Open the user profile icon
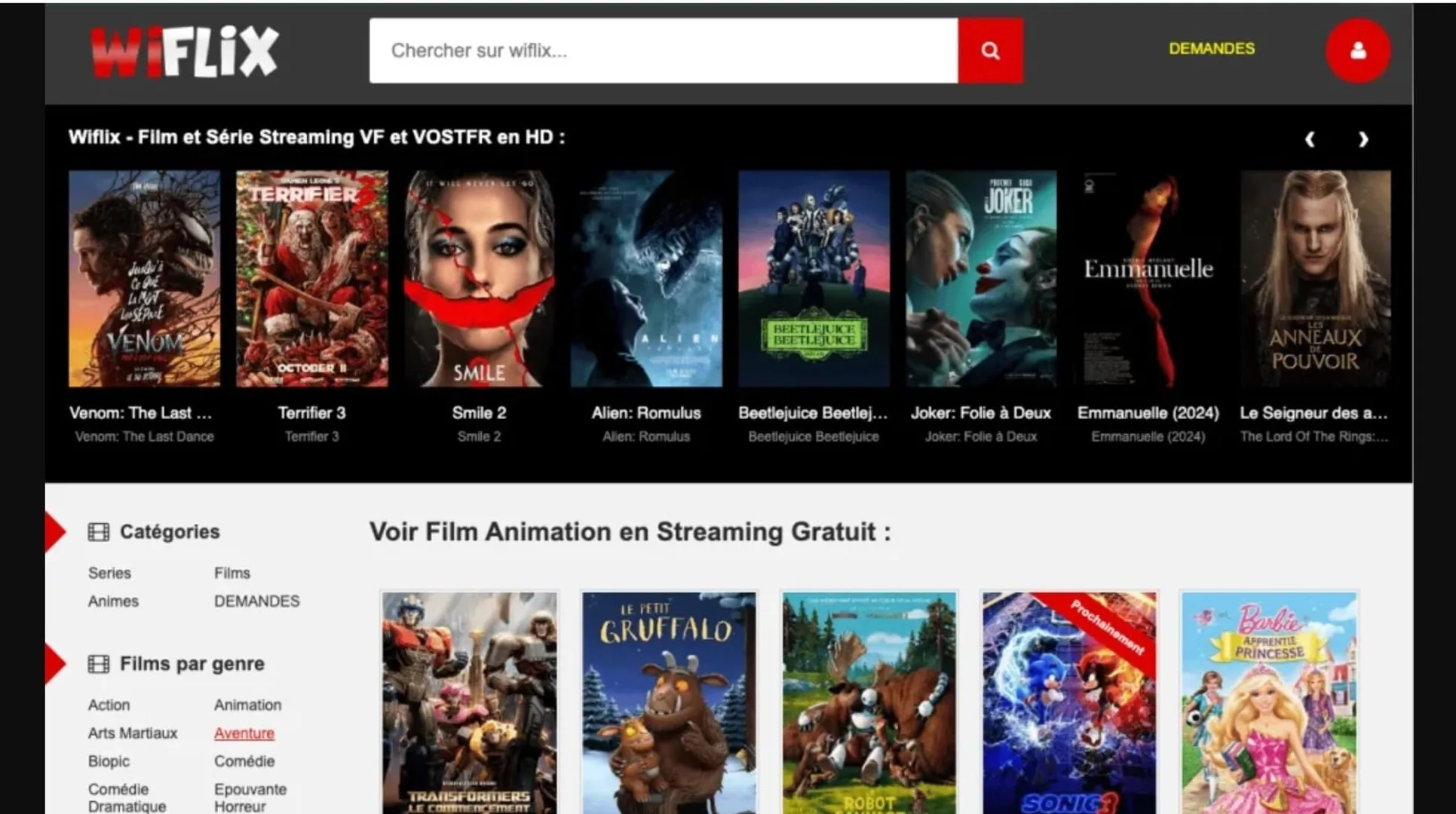Viewport: 1456px width, 814px height. (x=1358, y=50)
